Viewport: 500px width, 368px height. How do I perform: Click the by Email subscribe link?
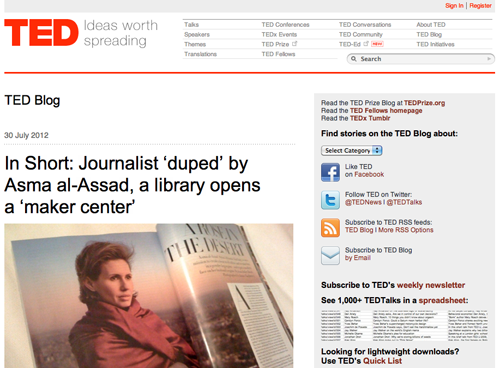[358, 258]
